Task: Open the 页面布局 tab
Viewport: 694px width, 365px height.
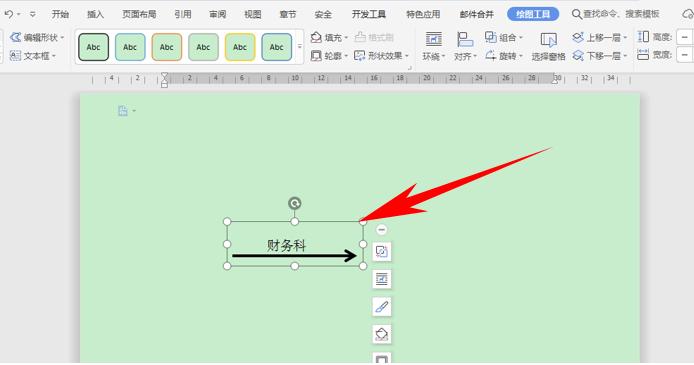Action: point(139,14)
